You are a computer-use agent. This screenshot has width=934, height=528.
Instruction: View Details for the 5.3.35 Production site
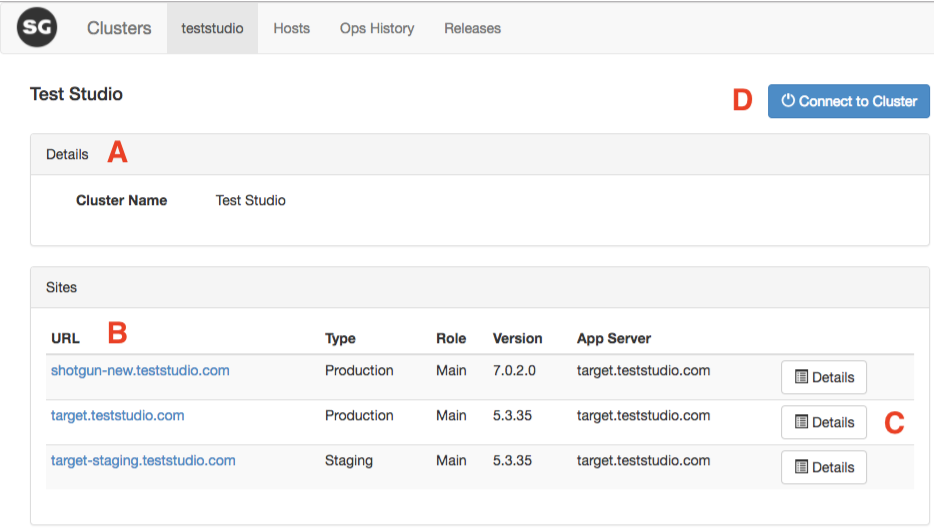823,422
